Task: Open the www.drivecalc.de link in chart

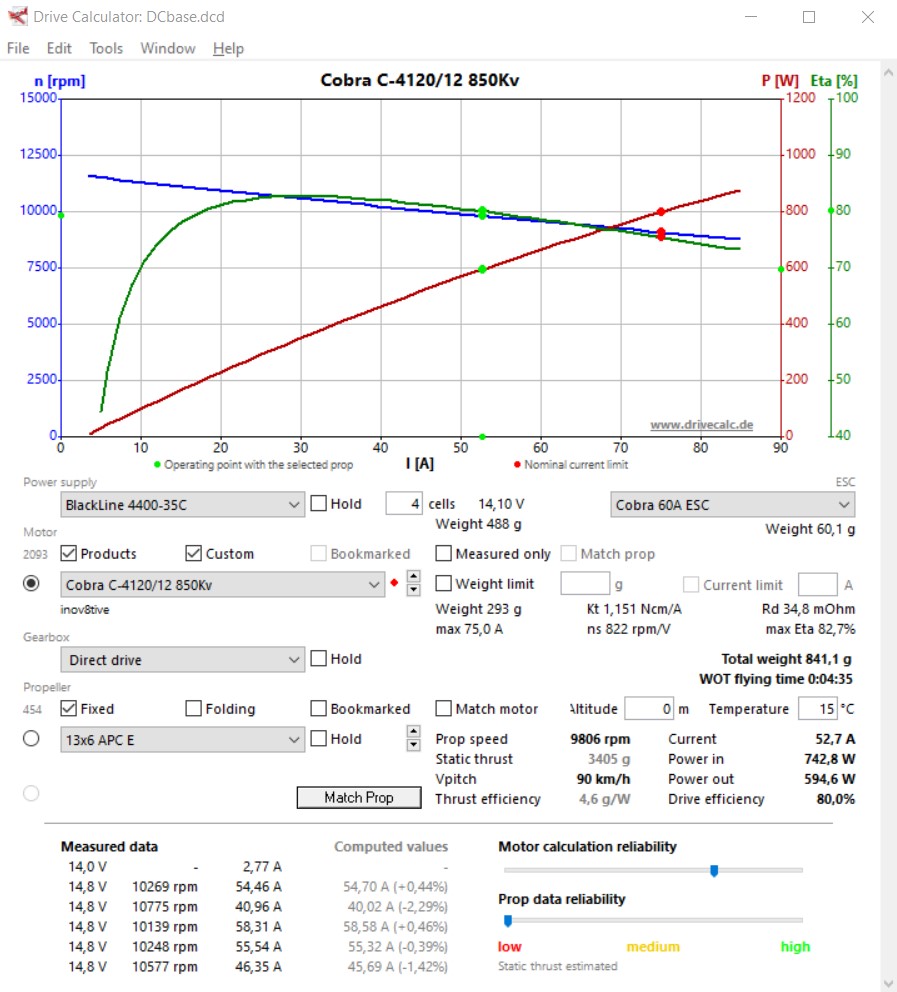Action: (701, 425)
